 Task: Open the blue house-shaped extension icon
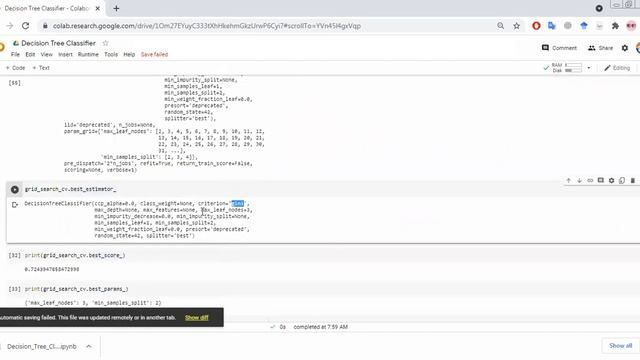click(584, 26)
